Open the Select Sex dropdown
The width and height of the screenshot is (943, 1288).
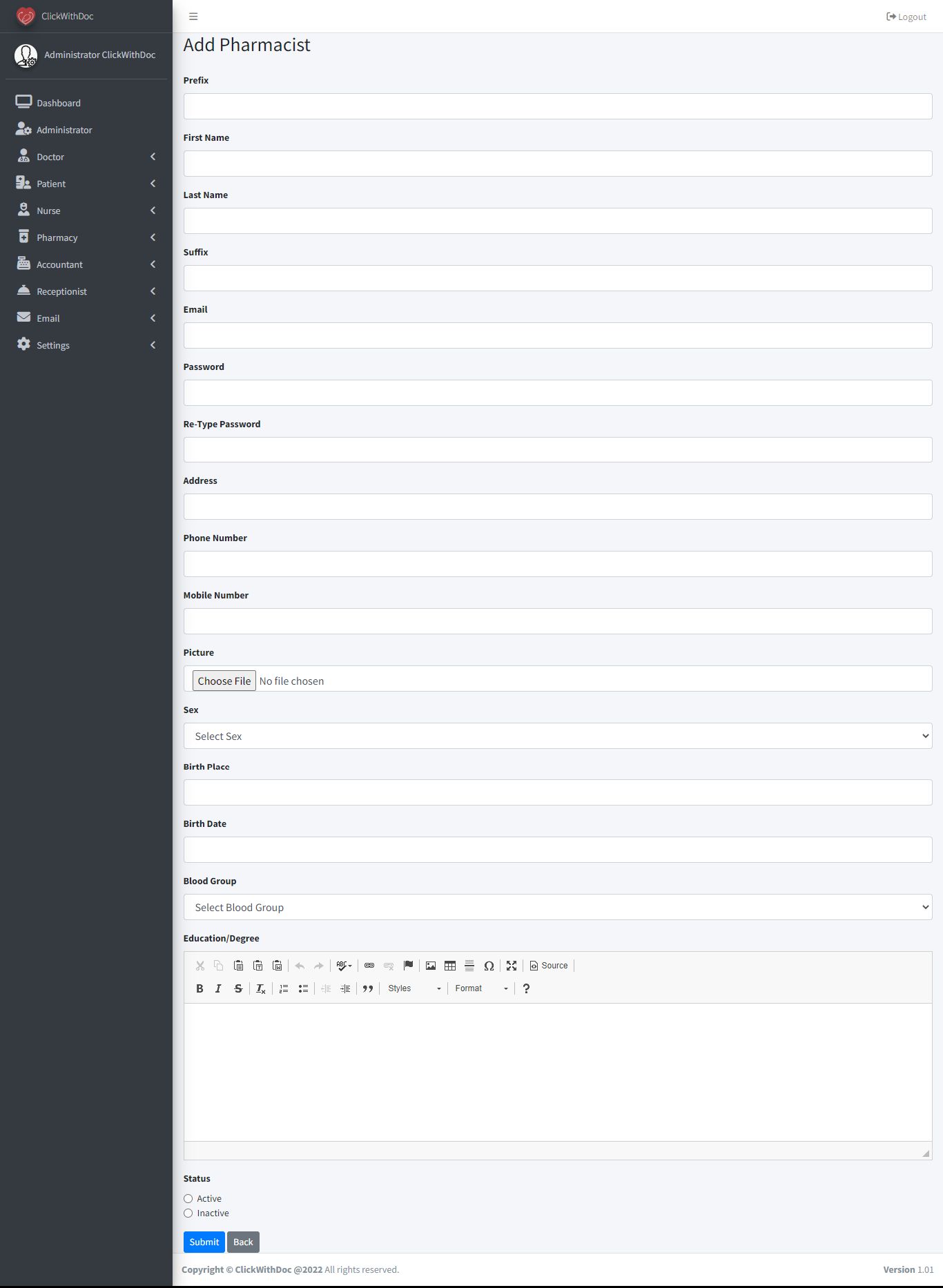(x=558, y=736)
